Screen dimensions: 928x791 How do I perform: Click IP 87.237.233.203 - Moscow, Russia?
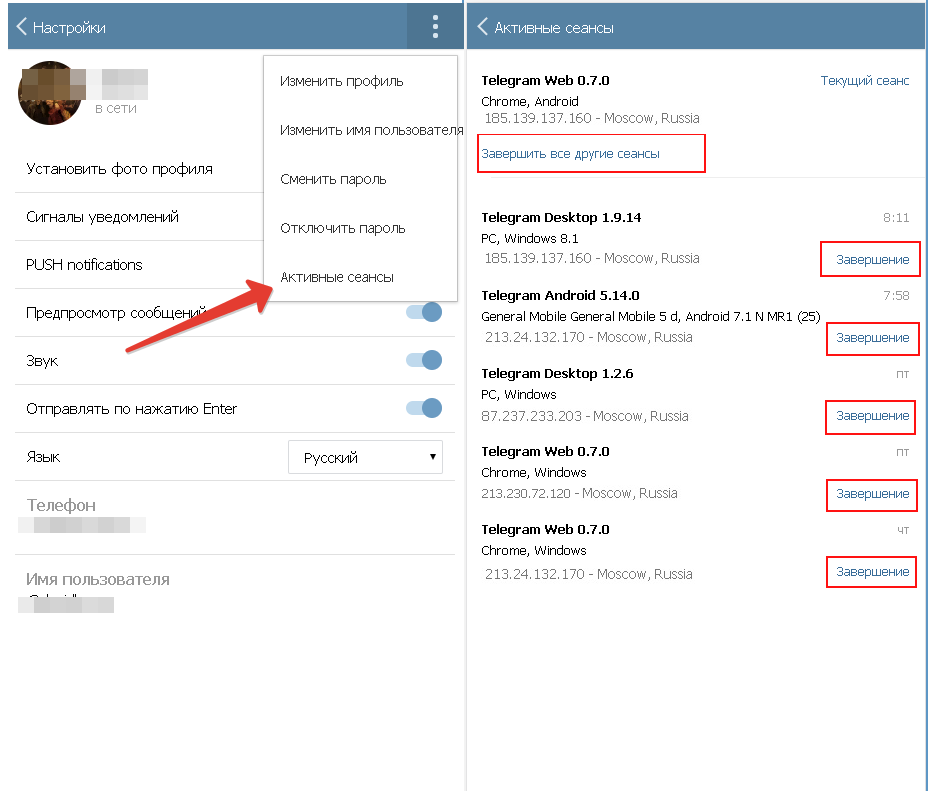pos(585,417)
